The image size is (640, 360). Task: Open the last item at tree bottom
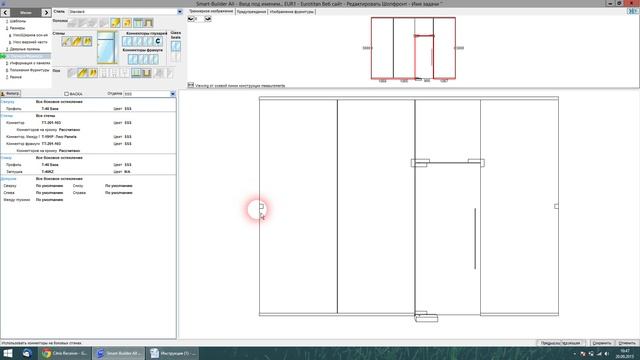[x=16, y=77]
